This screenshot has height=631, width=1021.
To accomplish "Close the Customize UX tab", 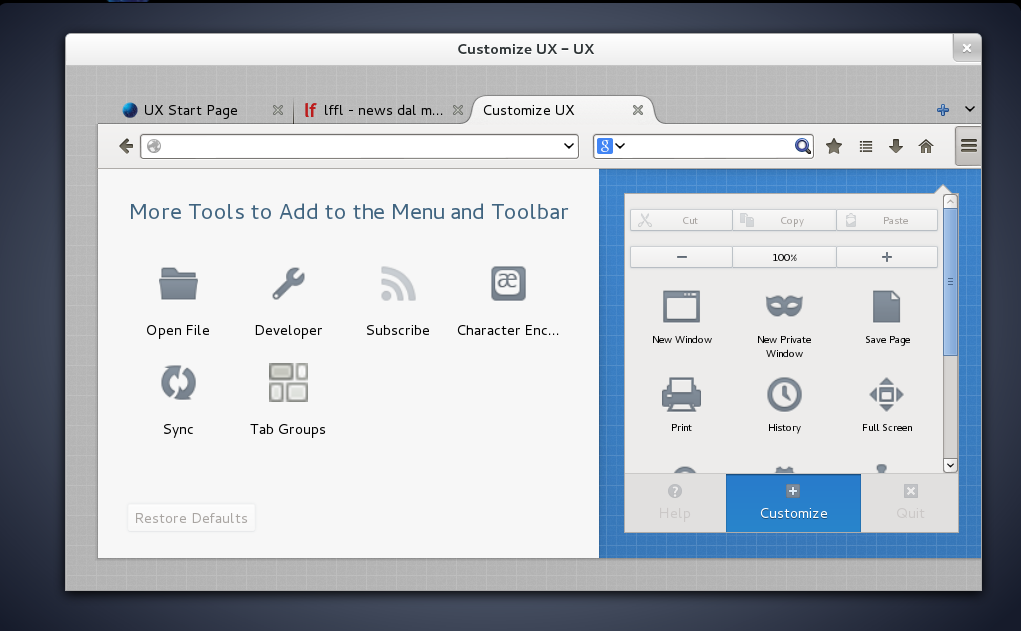I will (x=638, y=110).
